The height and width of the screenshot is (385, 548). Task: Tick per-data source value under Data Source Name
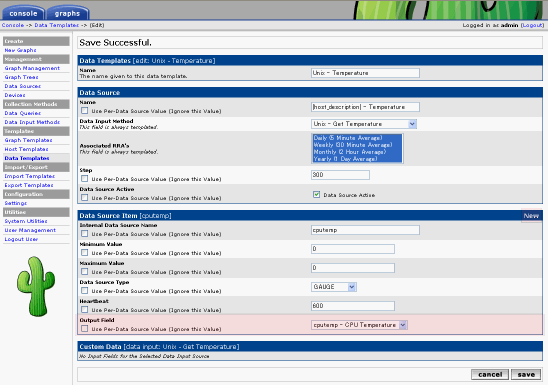click(84, 110)
